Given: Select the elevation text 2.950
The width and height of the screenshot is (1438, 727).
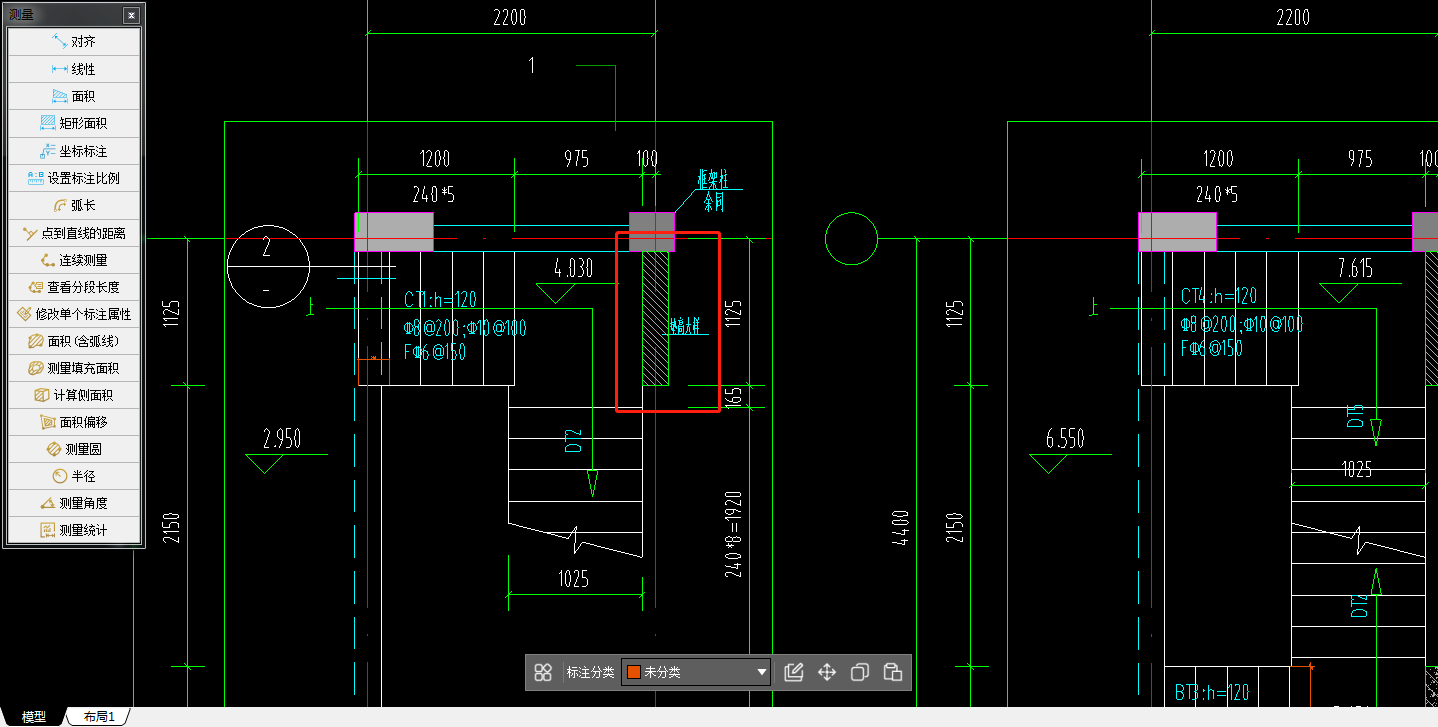Looking at the screenshot, I should pyautogui.click(x=282, y=439).
